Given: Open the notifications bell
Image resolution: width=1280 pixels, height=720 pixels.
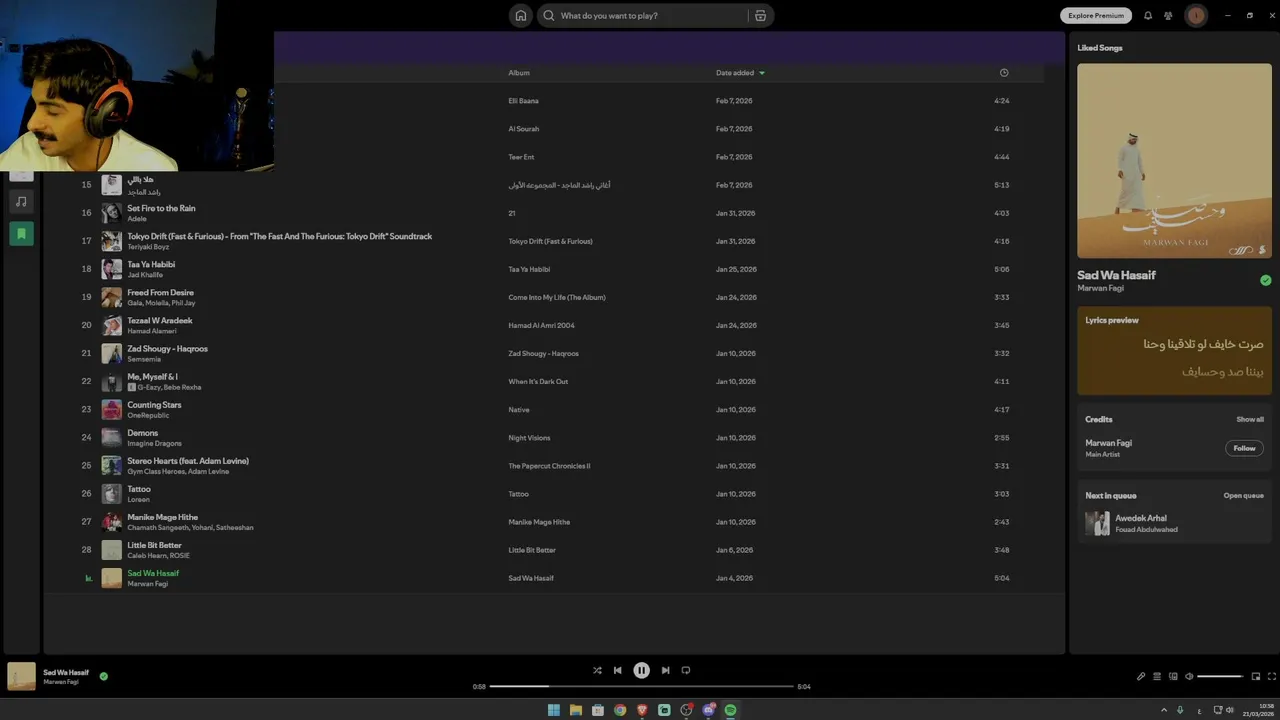Looking at the screenshot, I should pos(1148,16).
